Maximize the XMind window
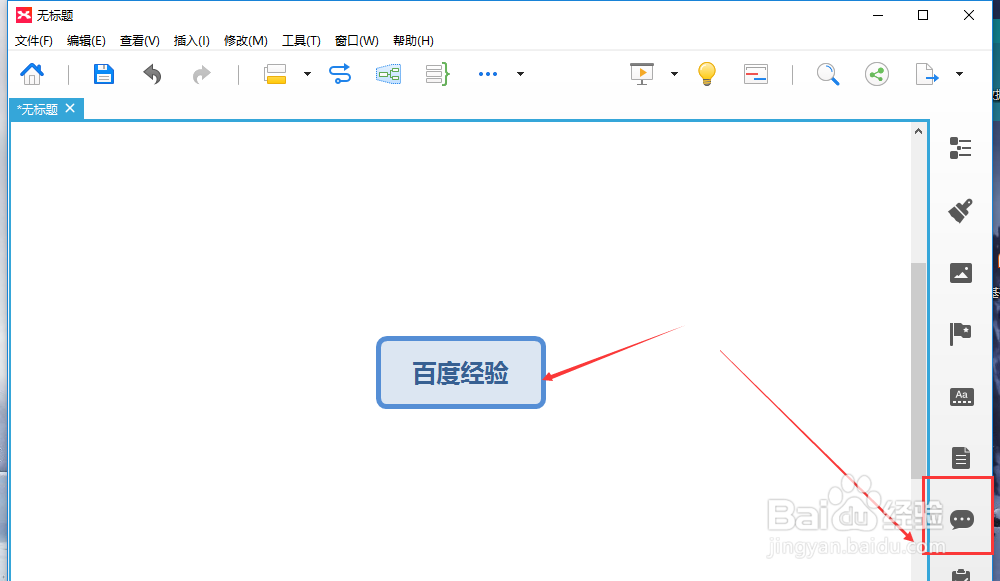 click(x=923, y=15)
